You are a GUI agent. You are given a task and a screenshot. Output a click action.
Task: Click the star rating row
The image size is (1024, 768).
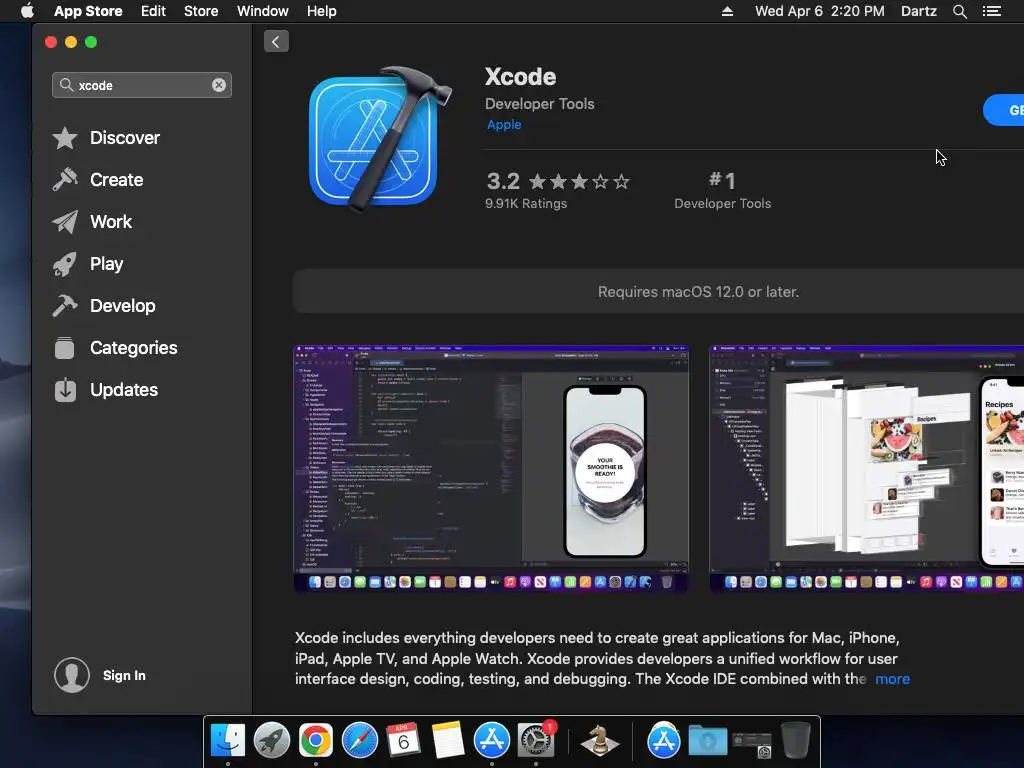coord(579,182)
